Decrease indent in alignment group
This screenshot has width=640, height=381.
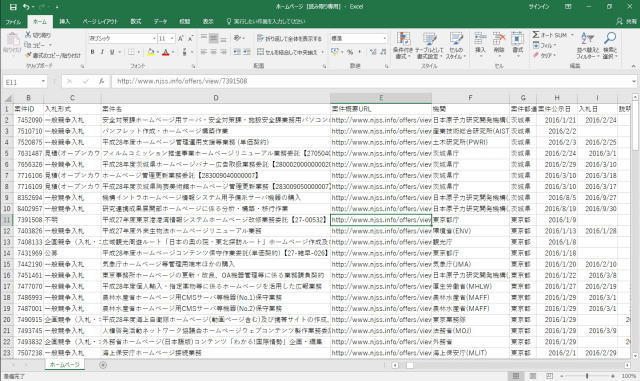point(237,52)
